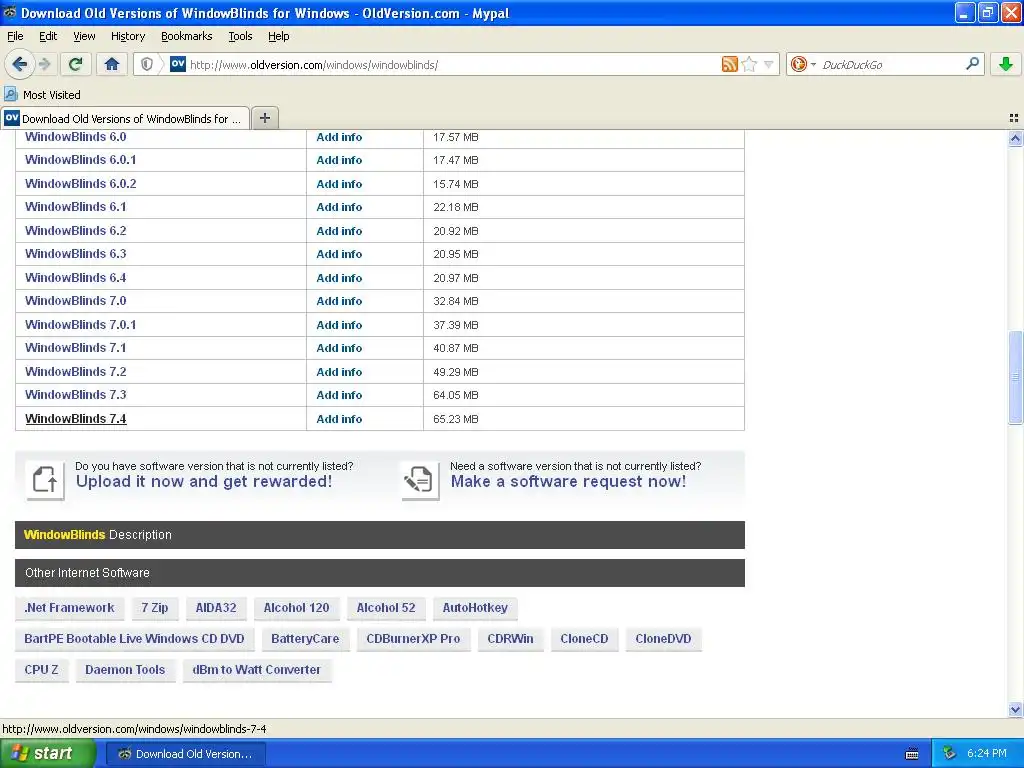Image resolution: width=1024 pixels, height=768 pixels.
Task: Open a new tab with plus button
Action: pyautogui.click(x=264, y=118)
